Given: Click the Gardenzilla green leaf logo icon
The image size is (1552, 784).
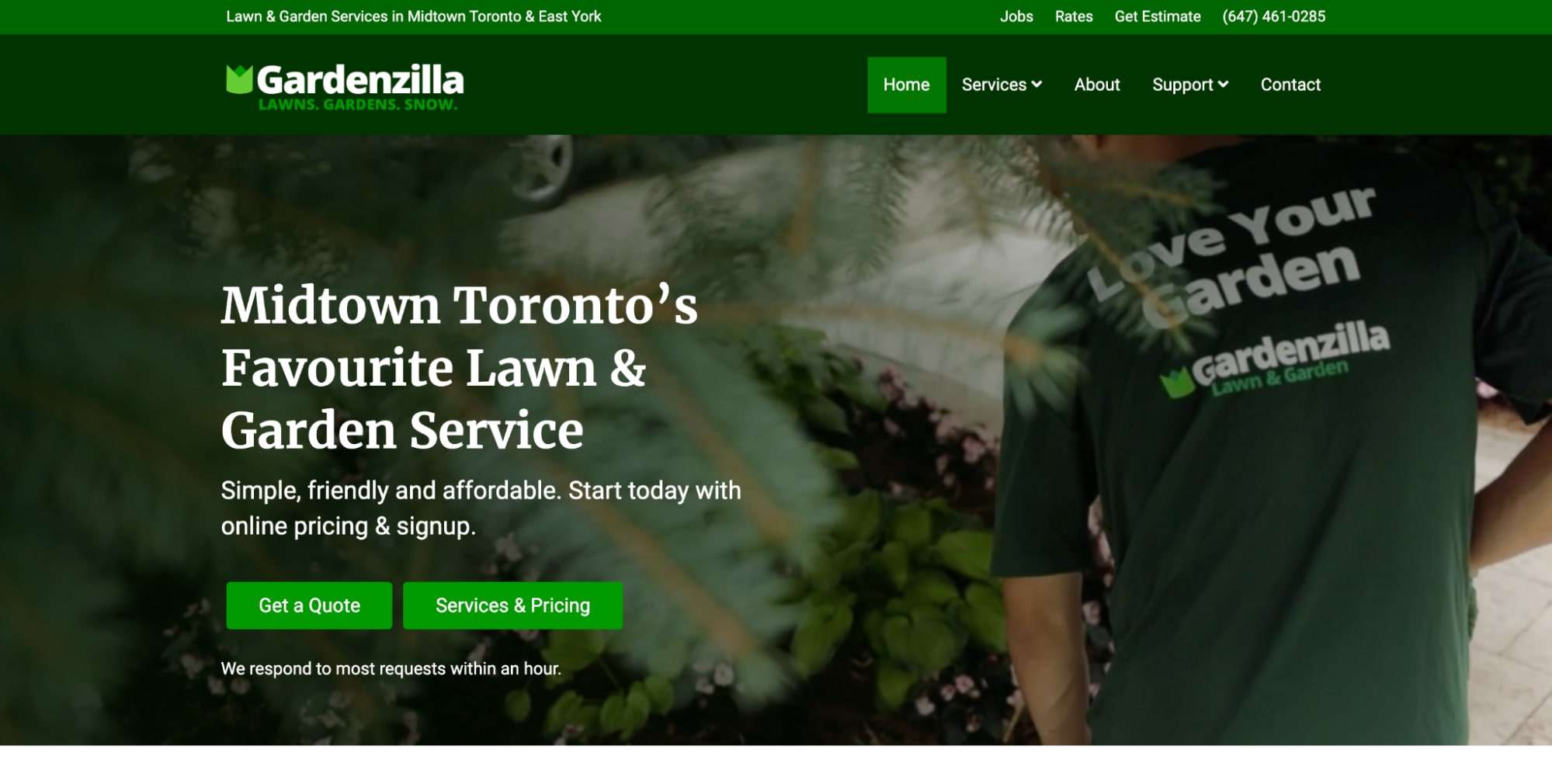Looking at the screenshot, I should coord(239,79).
